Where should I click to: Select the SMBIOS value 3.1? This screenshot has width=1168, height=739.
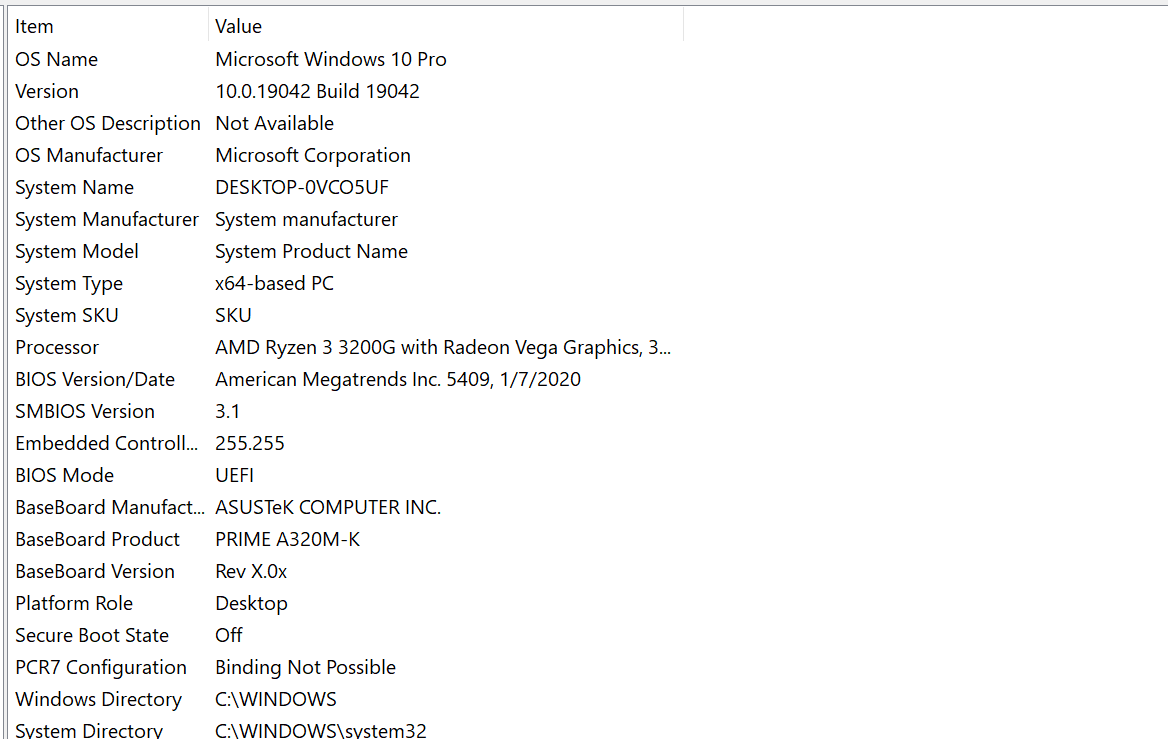tap(227, 412)
